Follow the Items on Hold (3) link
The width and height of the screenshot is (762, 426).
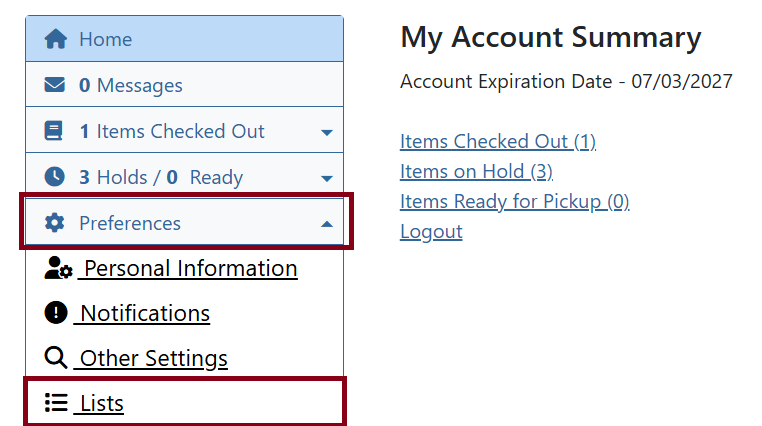pyautogui.click(x=476, y=171)
